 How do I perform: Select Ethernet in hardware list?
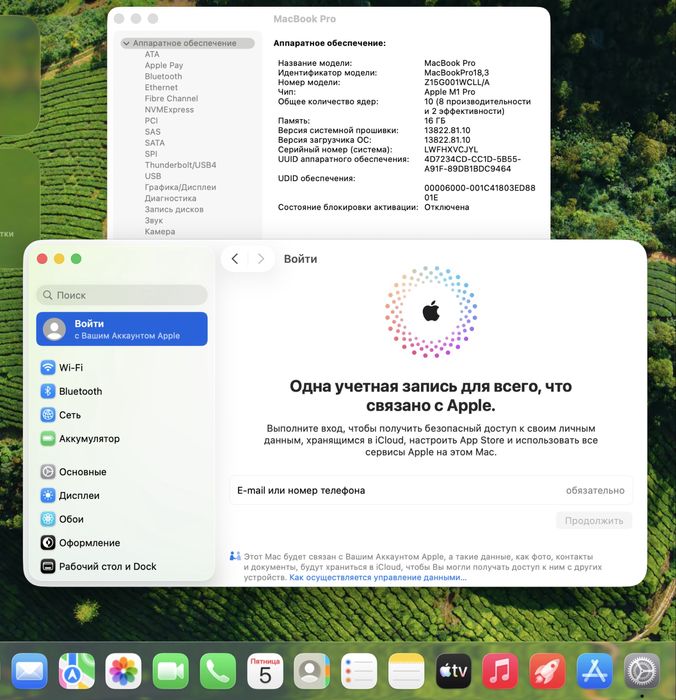[161, 88]
